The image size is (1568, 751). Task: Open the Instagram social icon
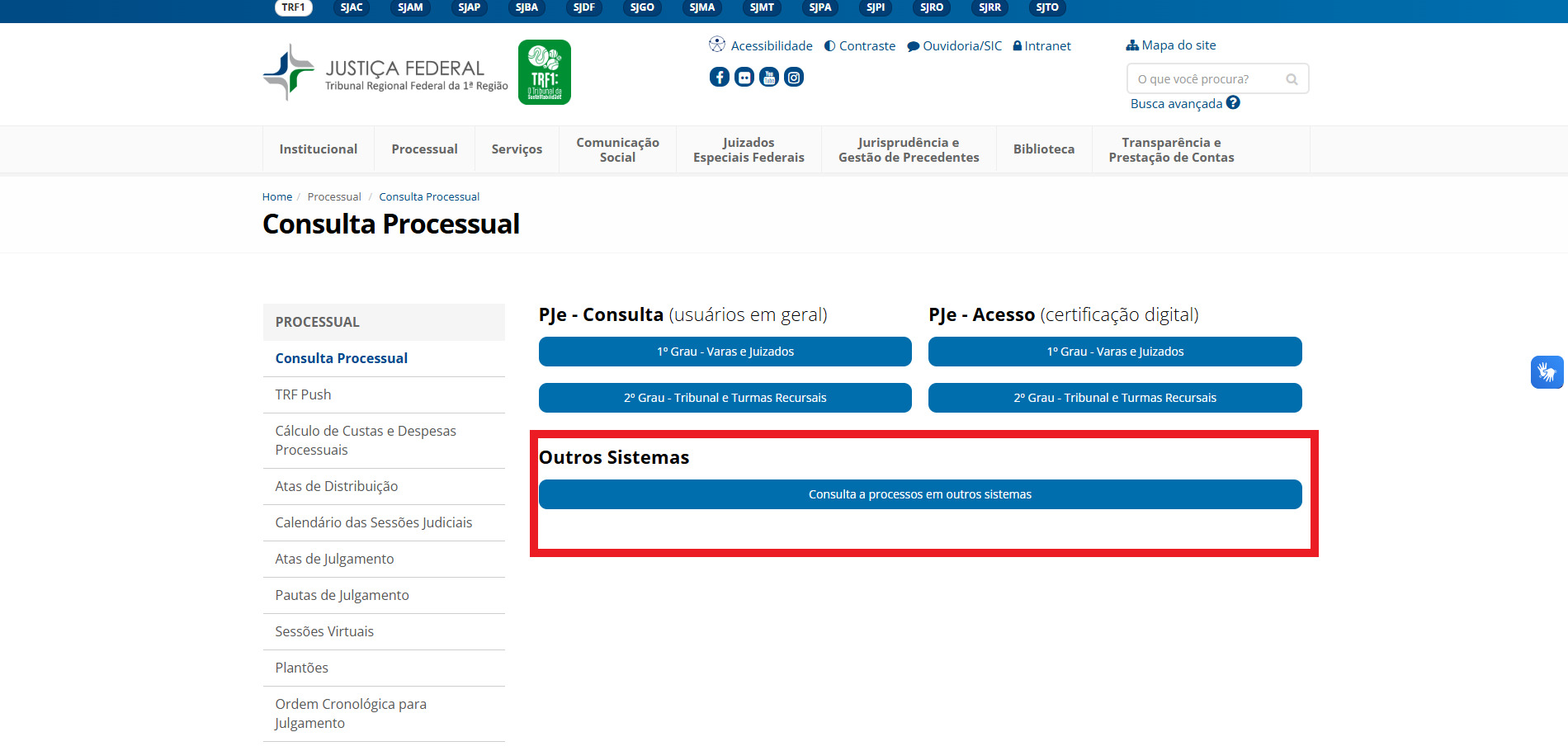pos(793,78)
